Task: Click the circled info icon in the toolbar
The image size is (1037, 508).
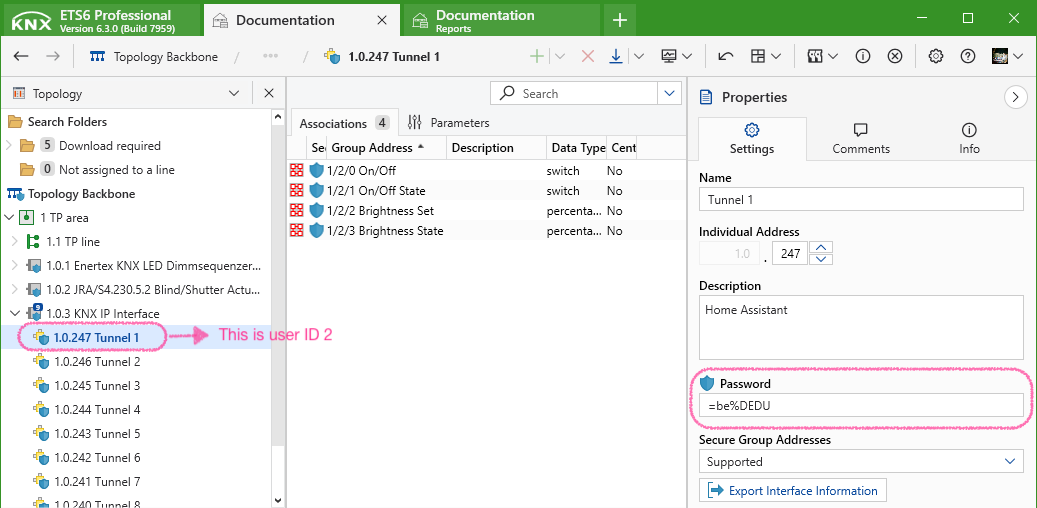Action: point(863,56)
